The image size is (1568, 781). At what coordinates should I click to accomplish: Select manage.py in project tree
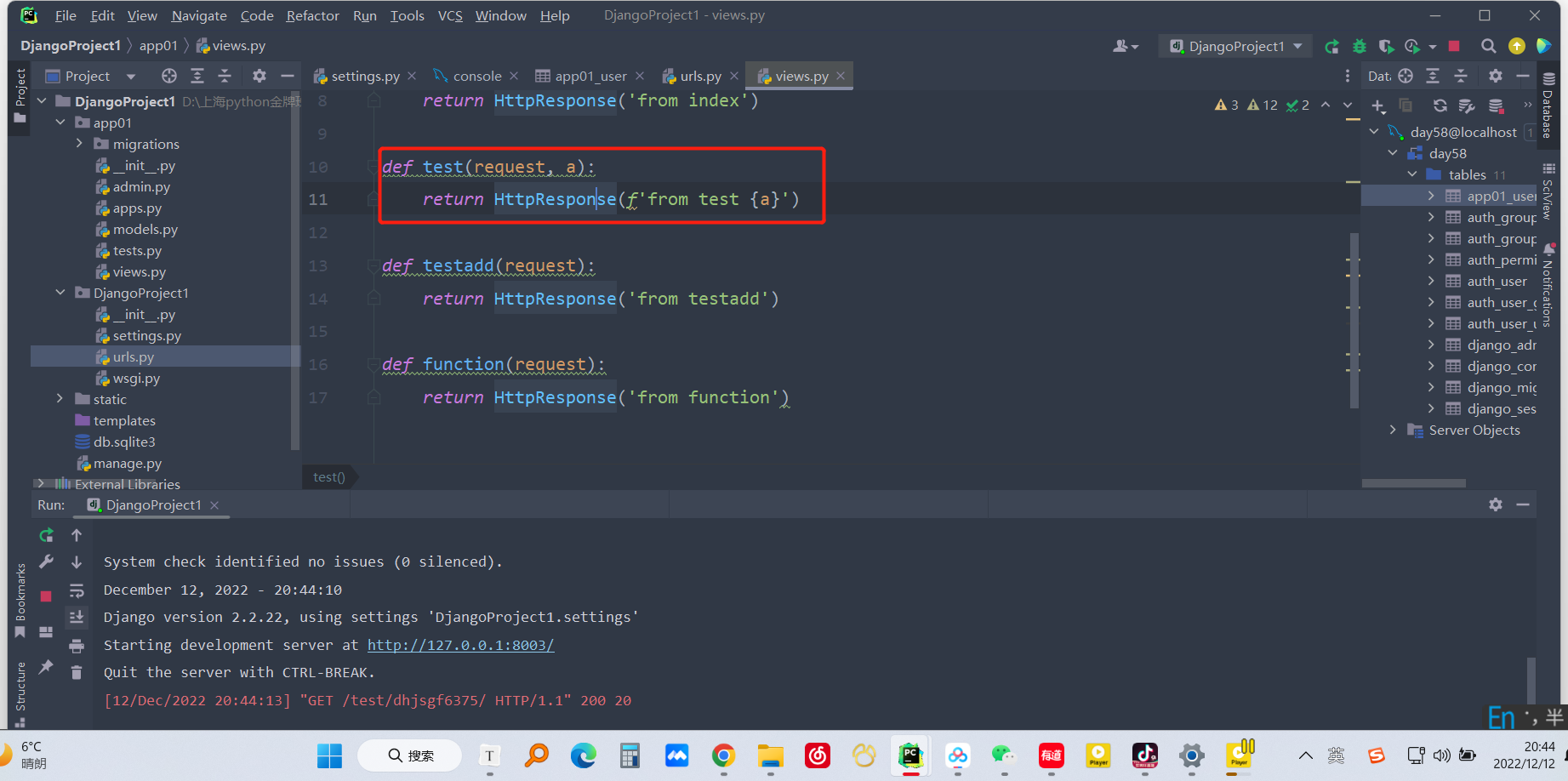[128, 463]
